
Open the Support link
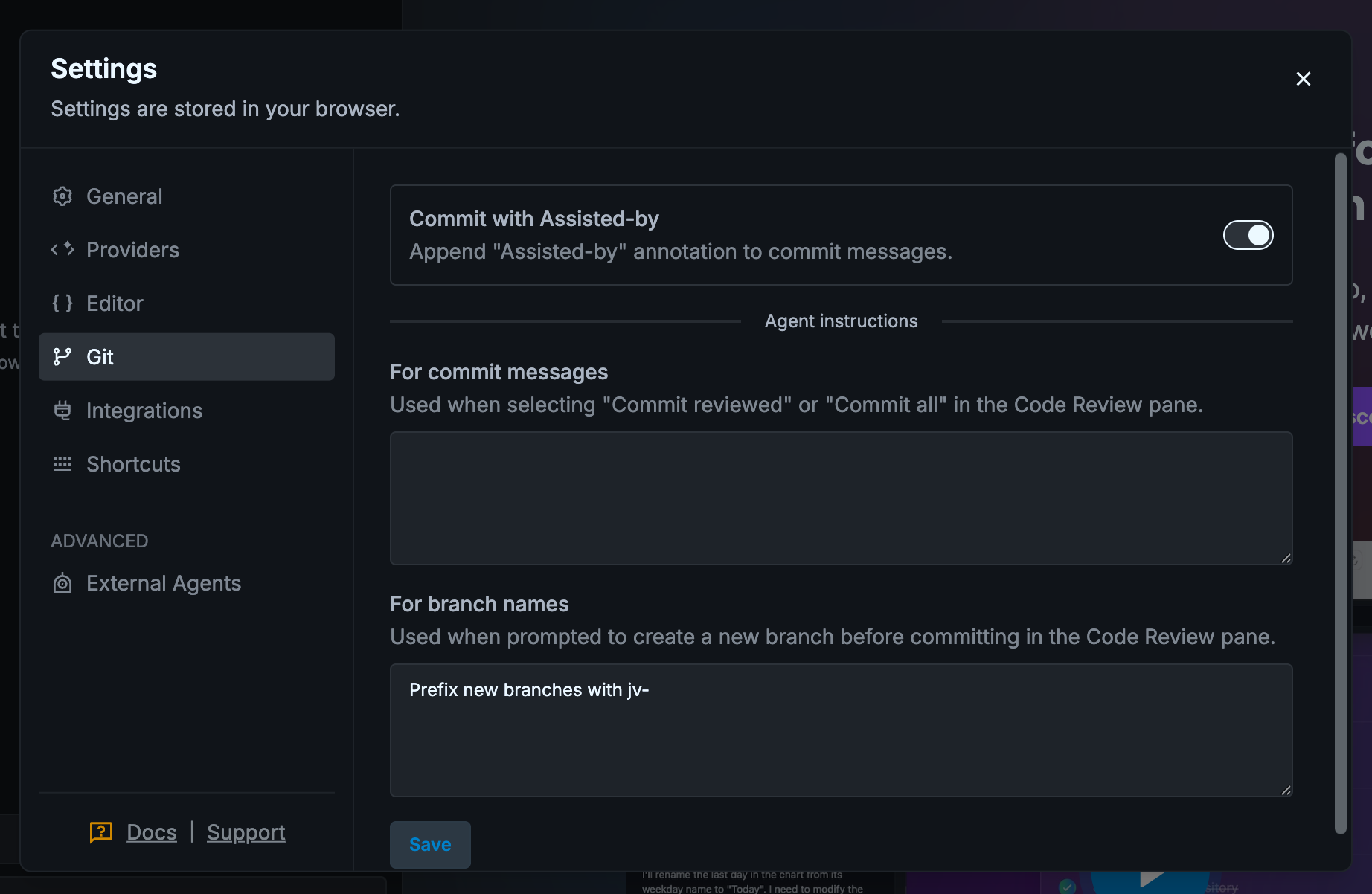click(x=246, y=832)
